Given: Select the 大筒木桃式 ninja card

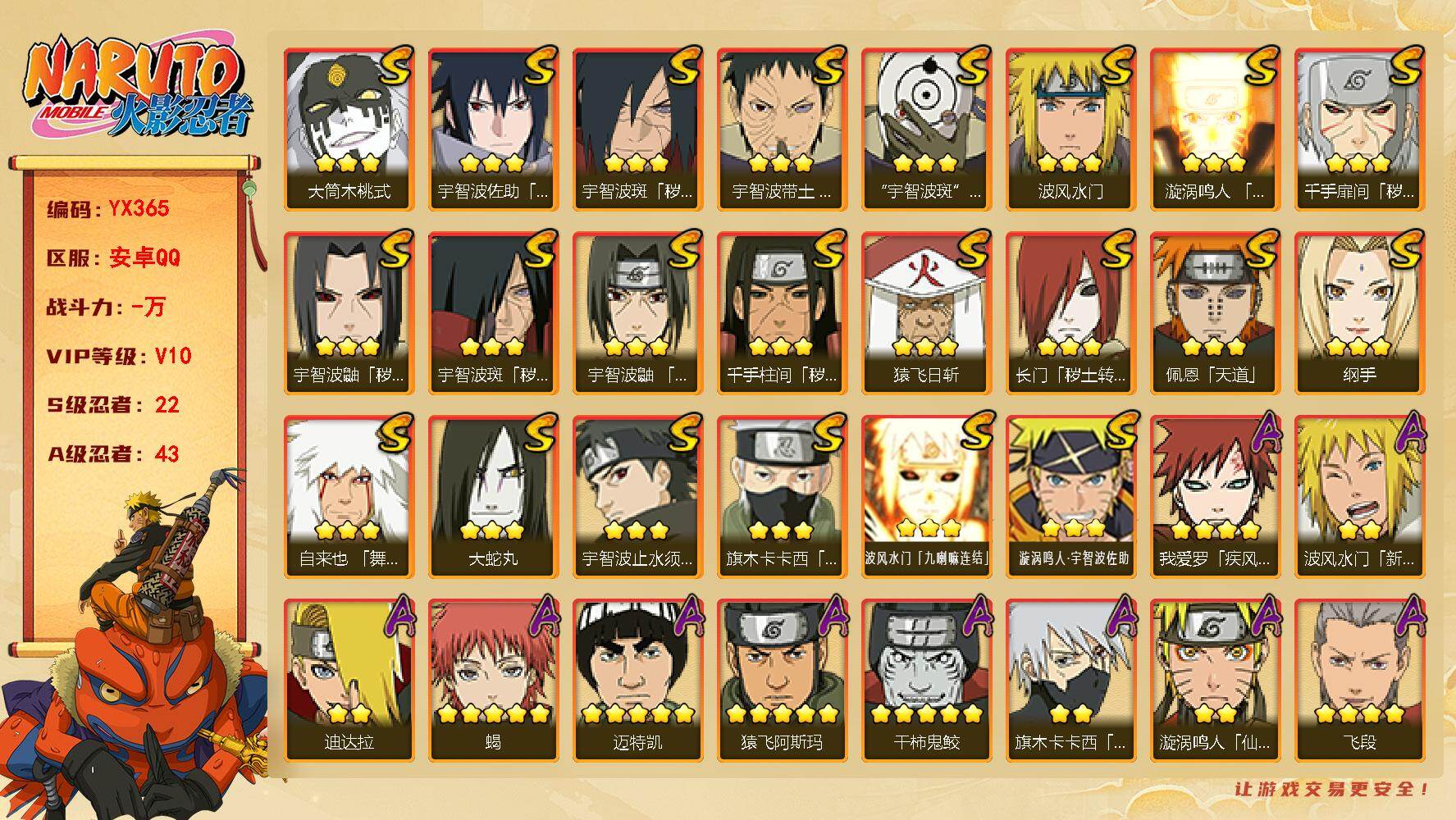Looking at the screenshot, I should pyautogui.click(x=349, y=130).
